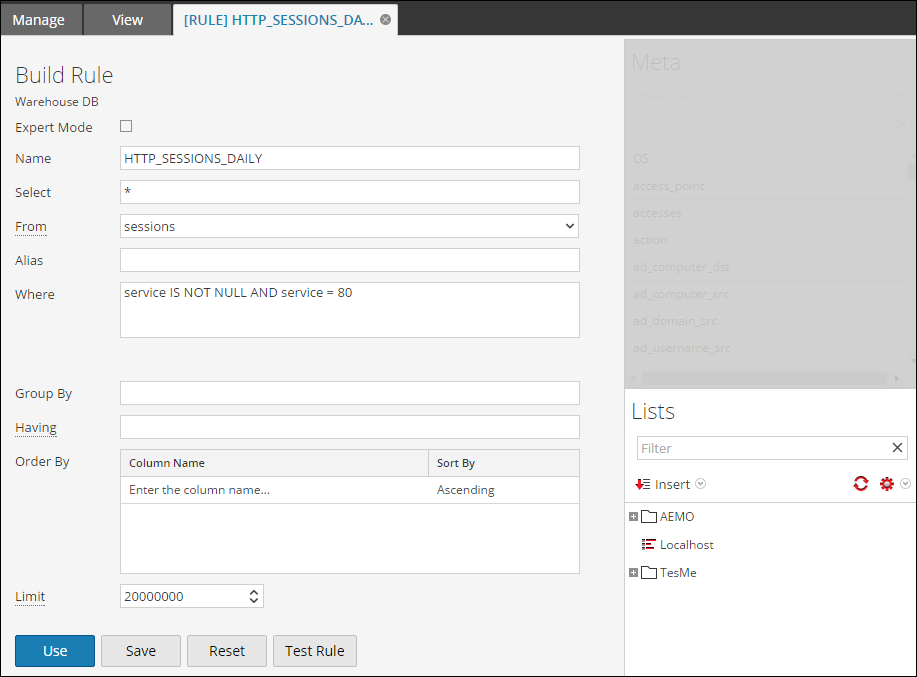Open the Lists settings gear
This screenshot has height=677, width=917.
(886, 484)
